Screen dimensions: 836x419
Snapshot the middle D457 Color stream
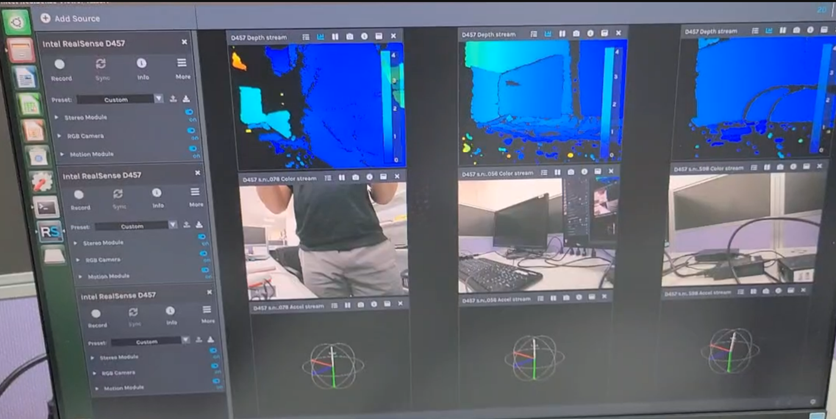pyautogui.click(x=571, y=172)
